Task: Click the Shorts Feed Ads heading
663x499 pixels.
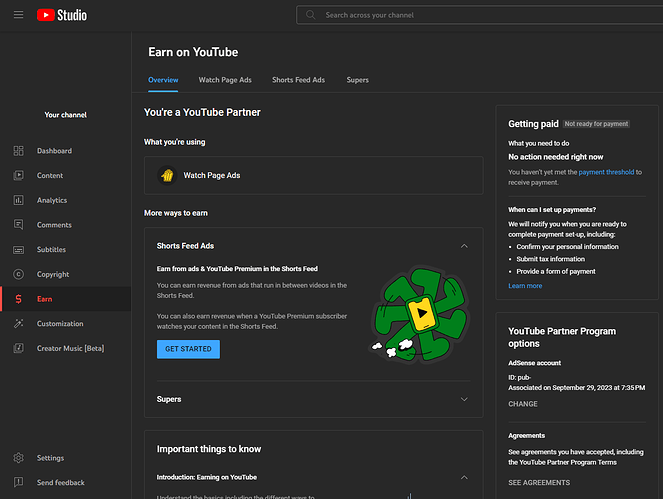Action: (185, 246)
